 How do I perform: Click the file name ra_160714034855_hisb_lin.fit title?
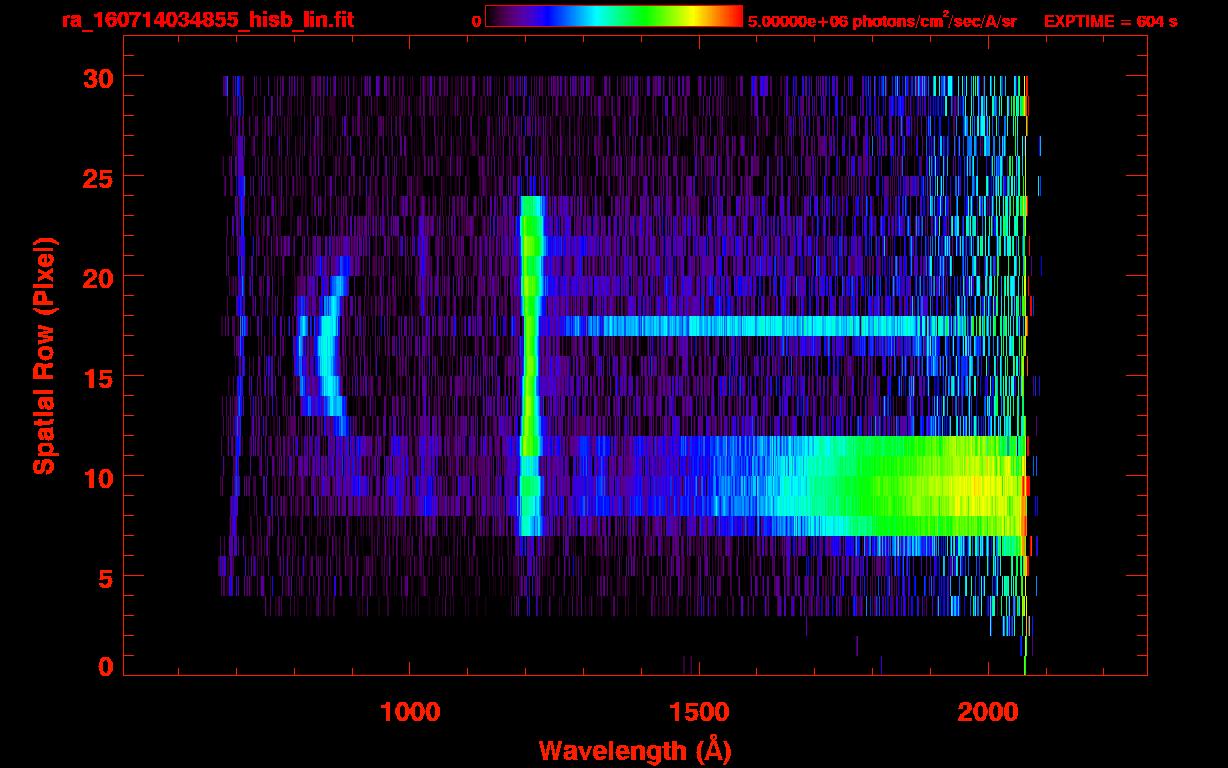point(206,21)
